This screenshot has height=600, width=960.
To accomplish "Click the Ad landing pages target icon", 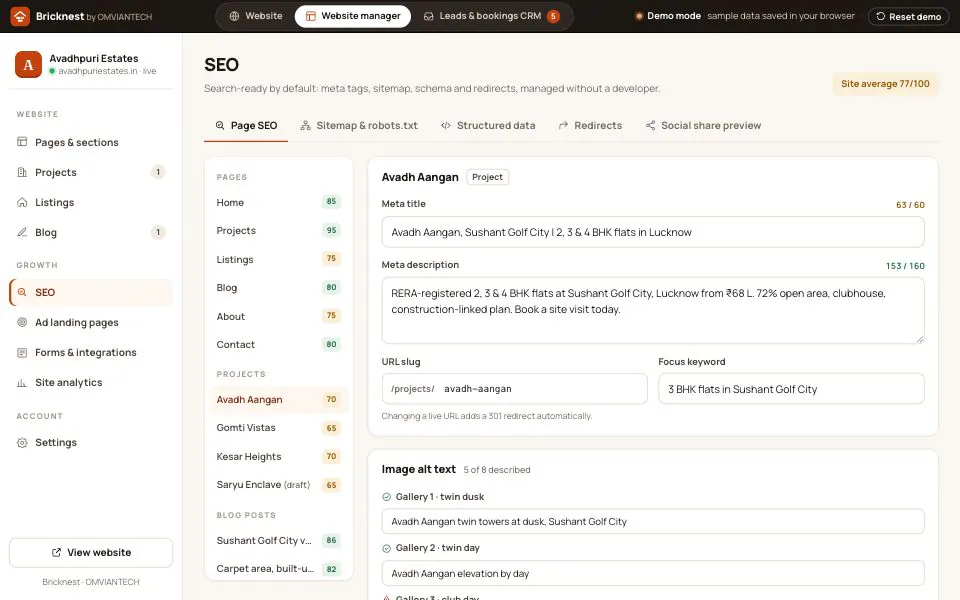I will 22,322.
